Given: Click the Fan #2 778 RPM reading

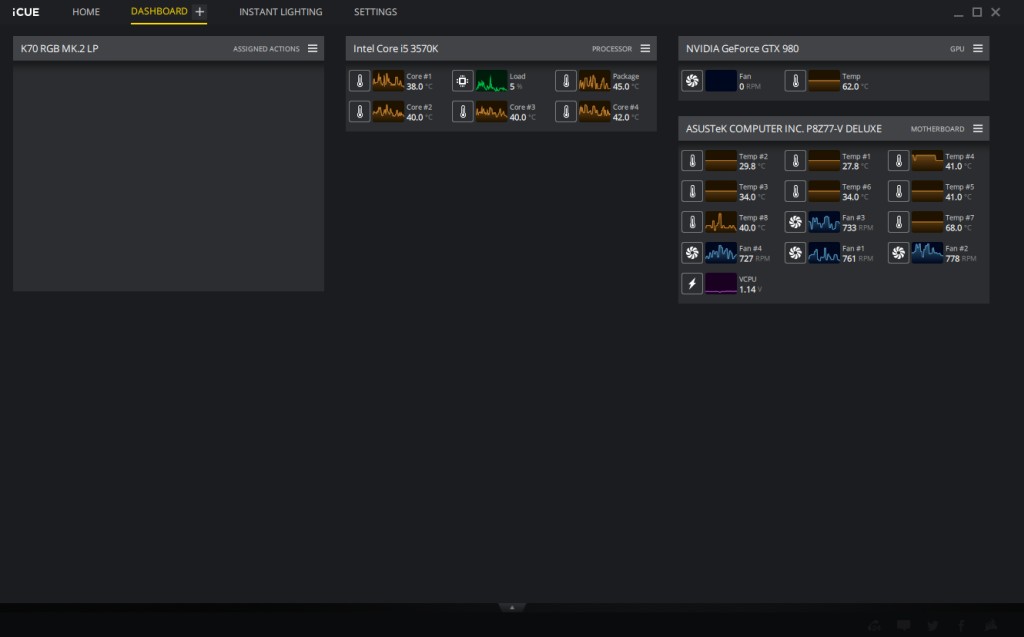Looking at the screenshot, I should tap(961, 259).
